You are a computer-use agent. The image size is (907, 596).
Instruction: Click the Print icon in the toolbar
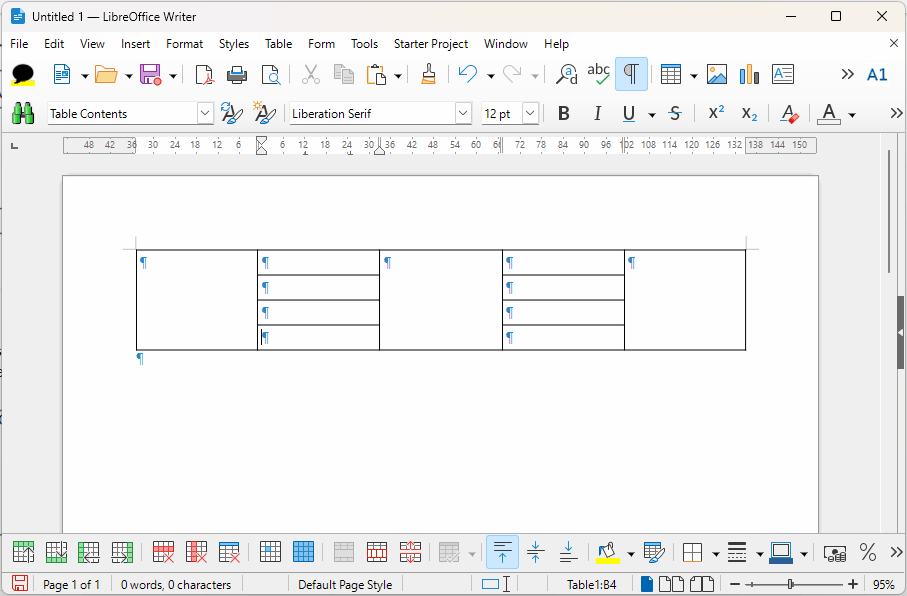click(237, 74)
